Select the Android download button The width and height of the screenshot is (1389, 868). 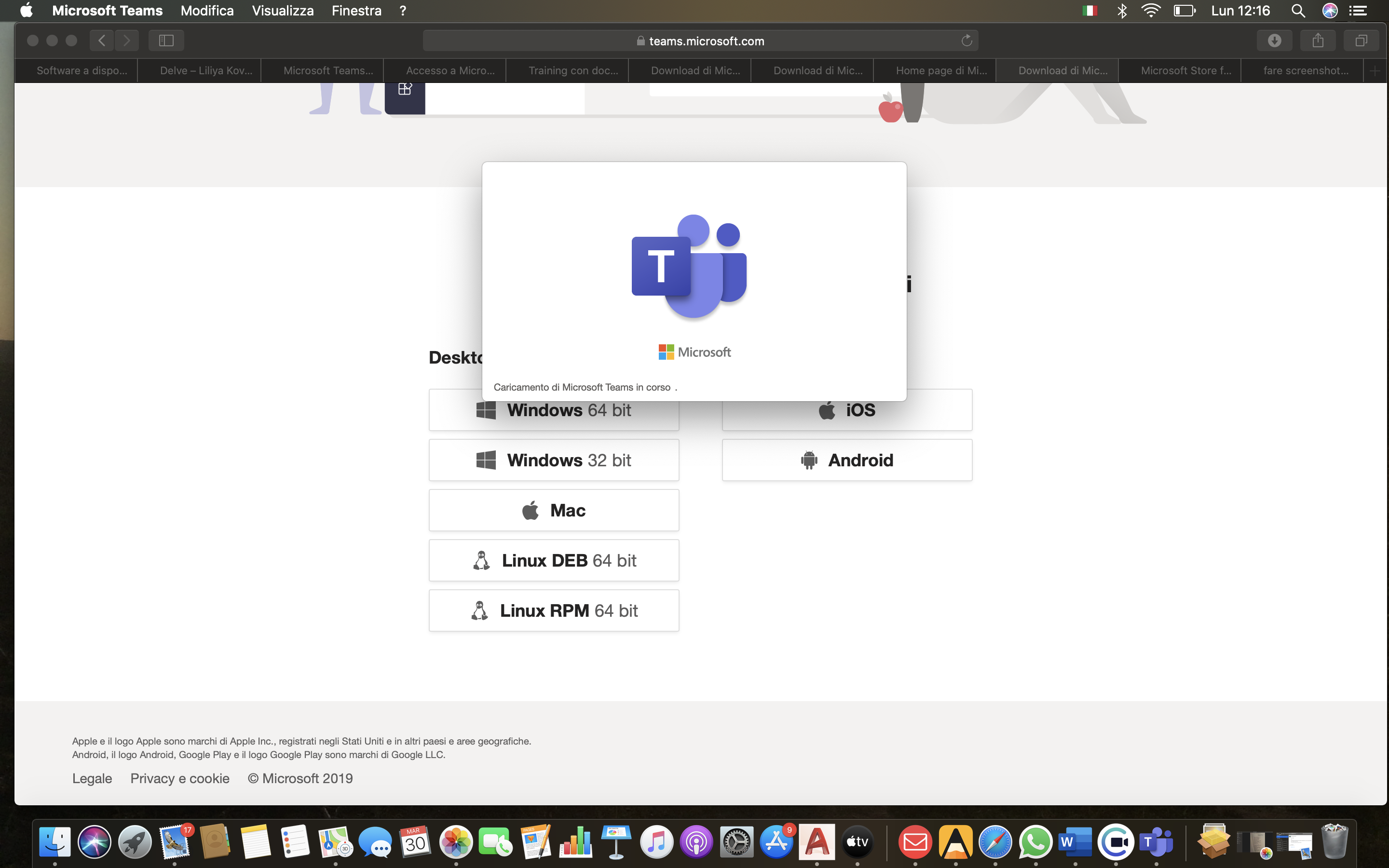847,460
